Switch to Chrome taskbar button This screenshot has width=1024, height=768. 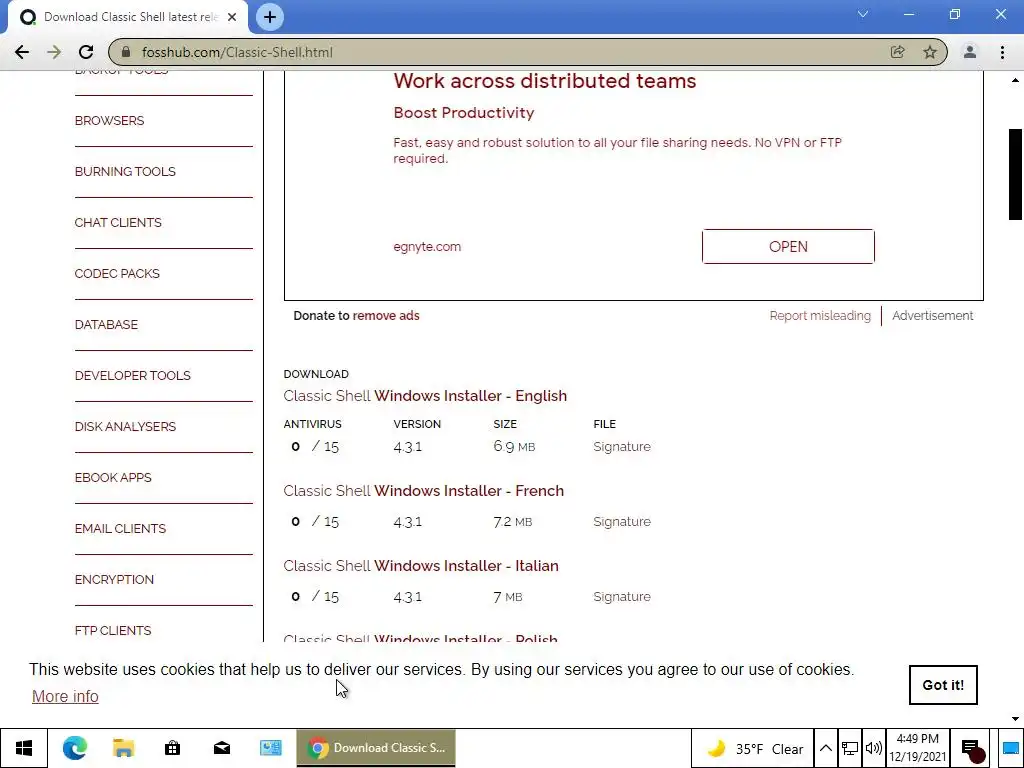pyautogui.click(x=376, y=748)
